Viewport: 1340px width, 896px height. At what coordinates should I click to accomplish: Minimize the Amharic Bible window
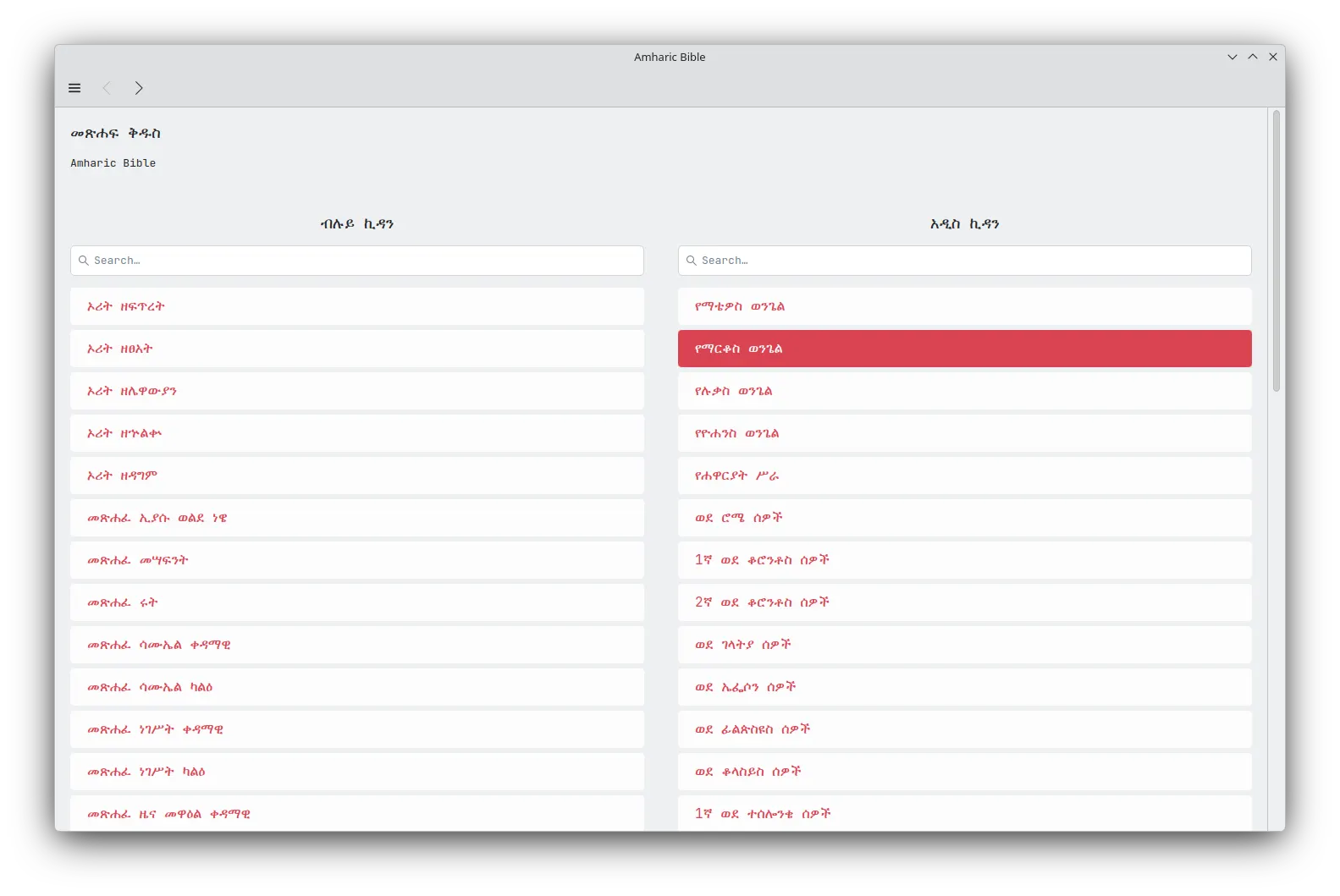point(1232,57)
